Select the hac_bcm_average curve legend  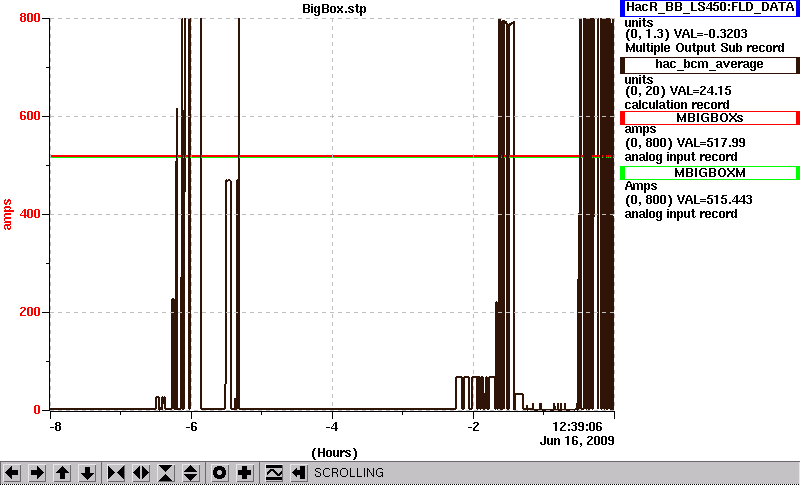click(x=710, y=65)
